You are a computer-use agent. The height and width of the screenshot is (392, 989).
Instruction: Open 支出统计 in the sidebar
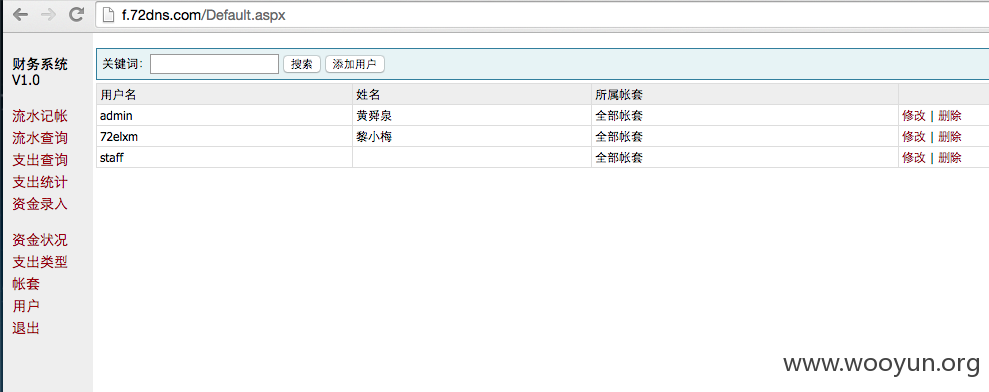pyautogui.click(x=40, y=182)
